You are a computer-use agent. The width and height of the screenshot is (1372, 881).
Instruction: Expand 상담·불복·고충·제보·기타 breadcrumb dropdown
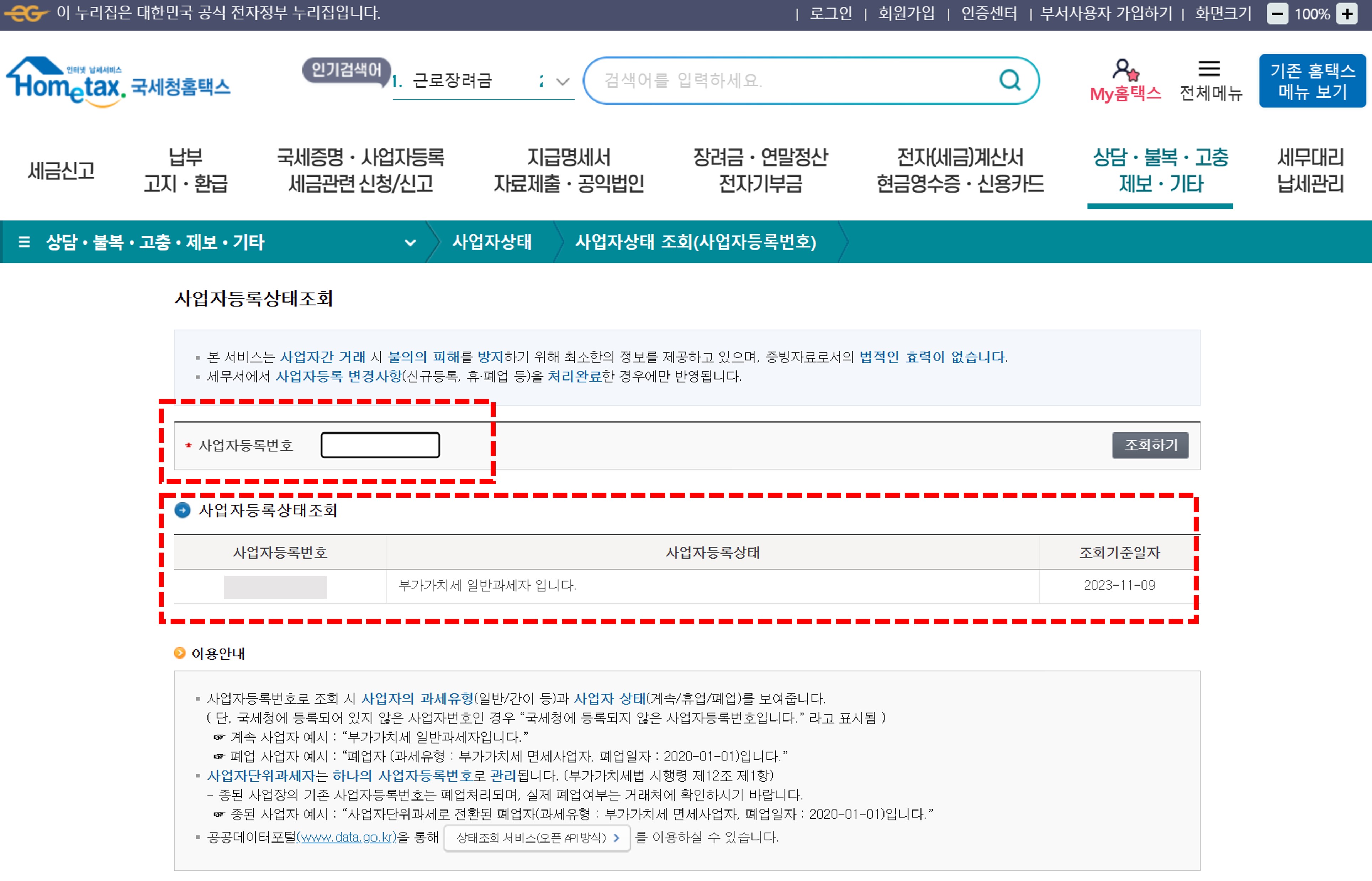410,242
